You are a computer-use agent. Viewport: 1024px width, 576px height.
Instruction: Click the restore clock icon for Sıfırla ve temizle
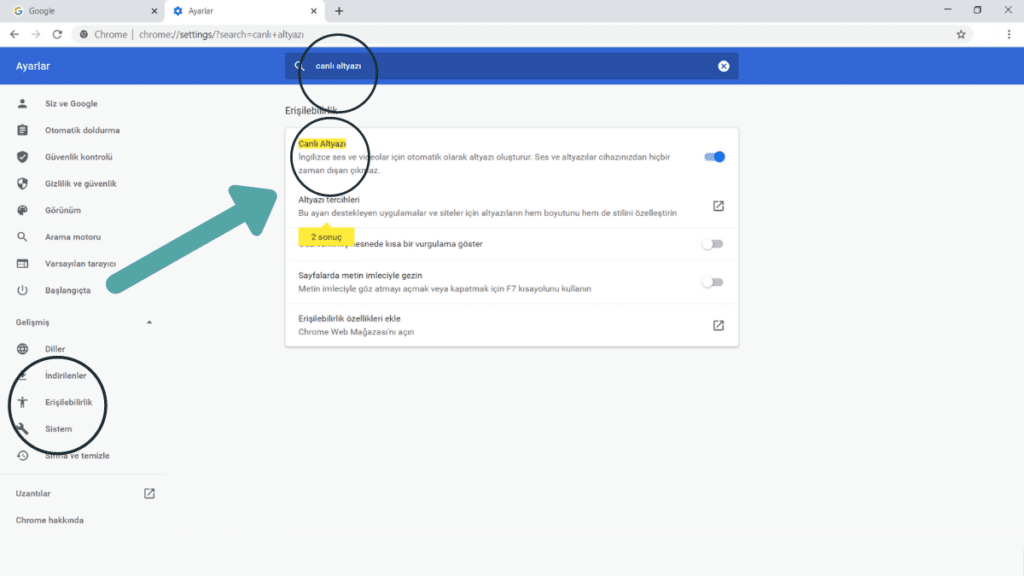click(x=22, y=456)
